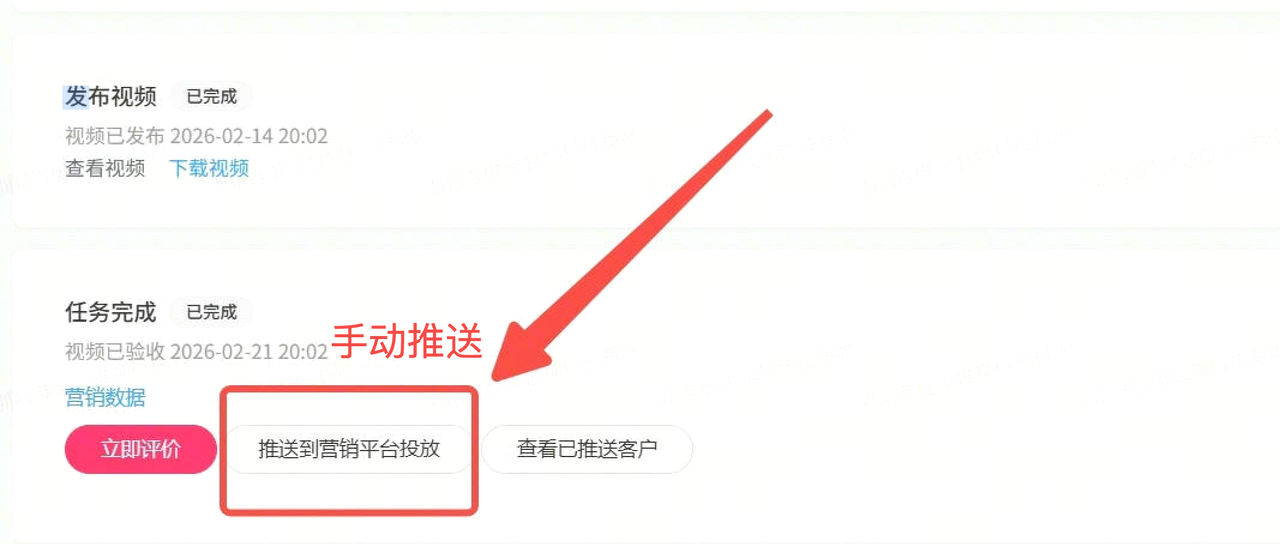Click the pink 立即评价 button
This screenshot has height=544, width=1280.
[x=141, y=449]
